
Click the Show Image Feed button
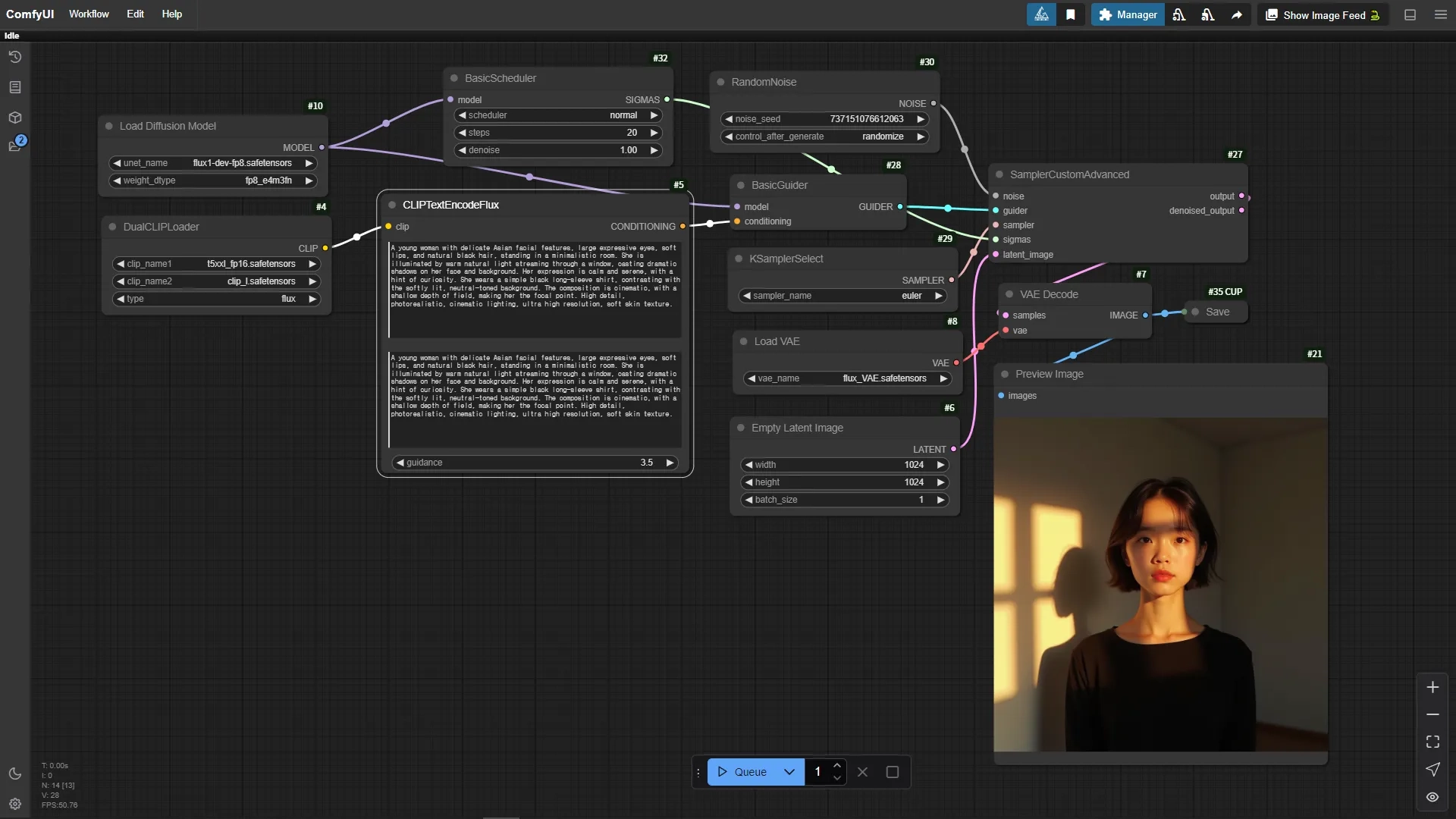click(1323, 14)
